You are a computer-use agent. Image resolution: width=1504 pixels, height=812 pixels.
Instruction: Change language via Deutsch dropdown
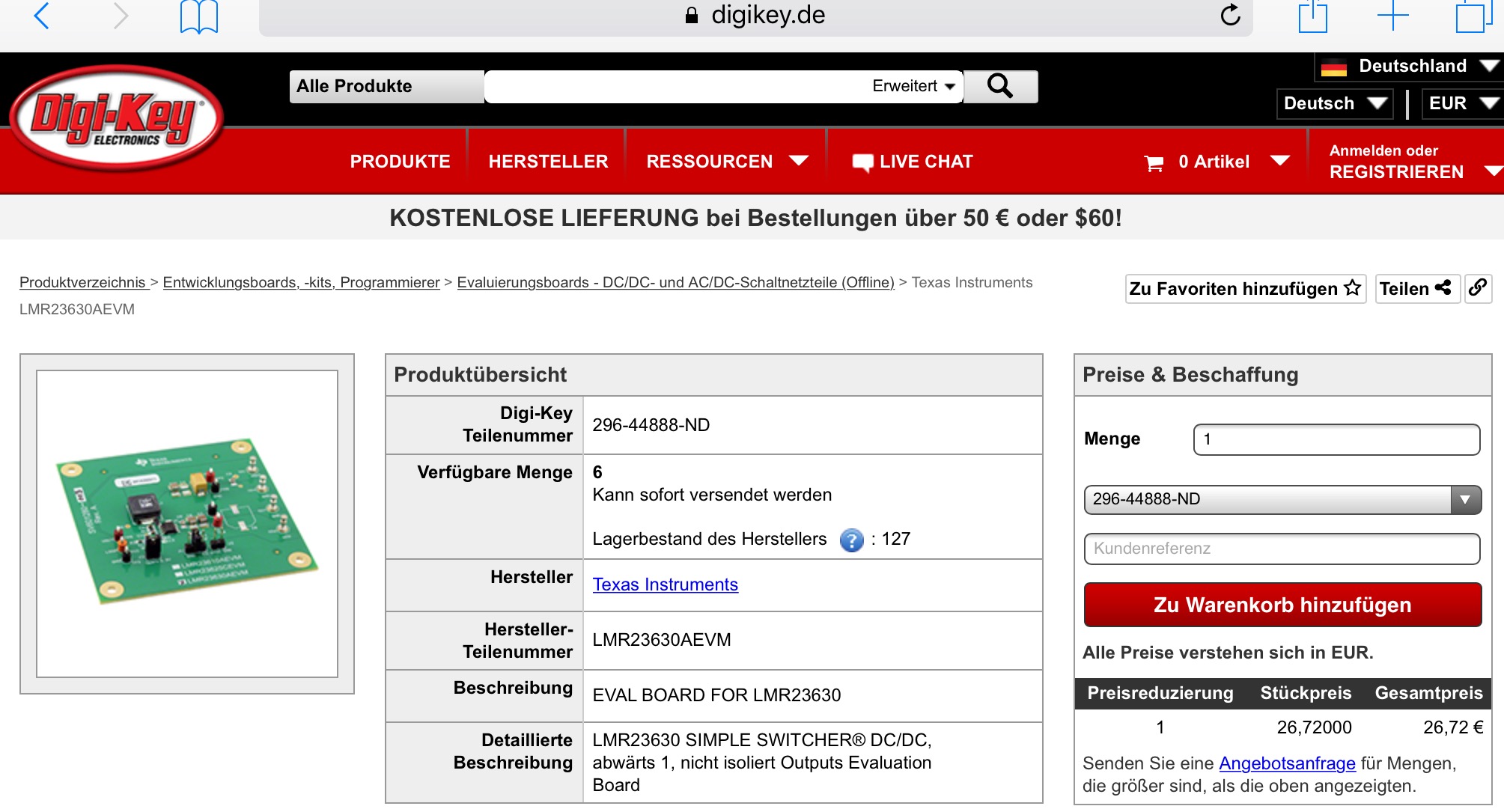pyautogui.click(x=1334, y=103)
